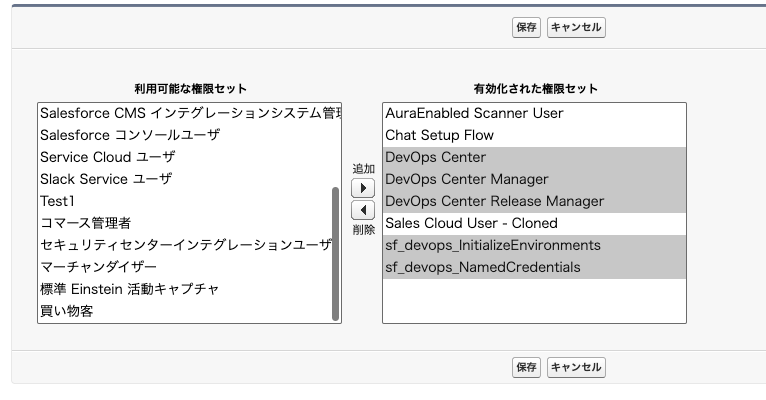766x400 pixels.
Task: Select Sales Cloud User - Cloned
Action: [471, 223]
